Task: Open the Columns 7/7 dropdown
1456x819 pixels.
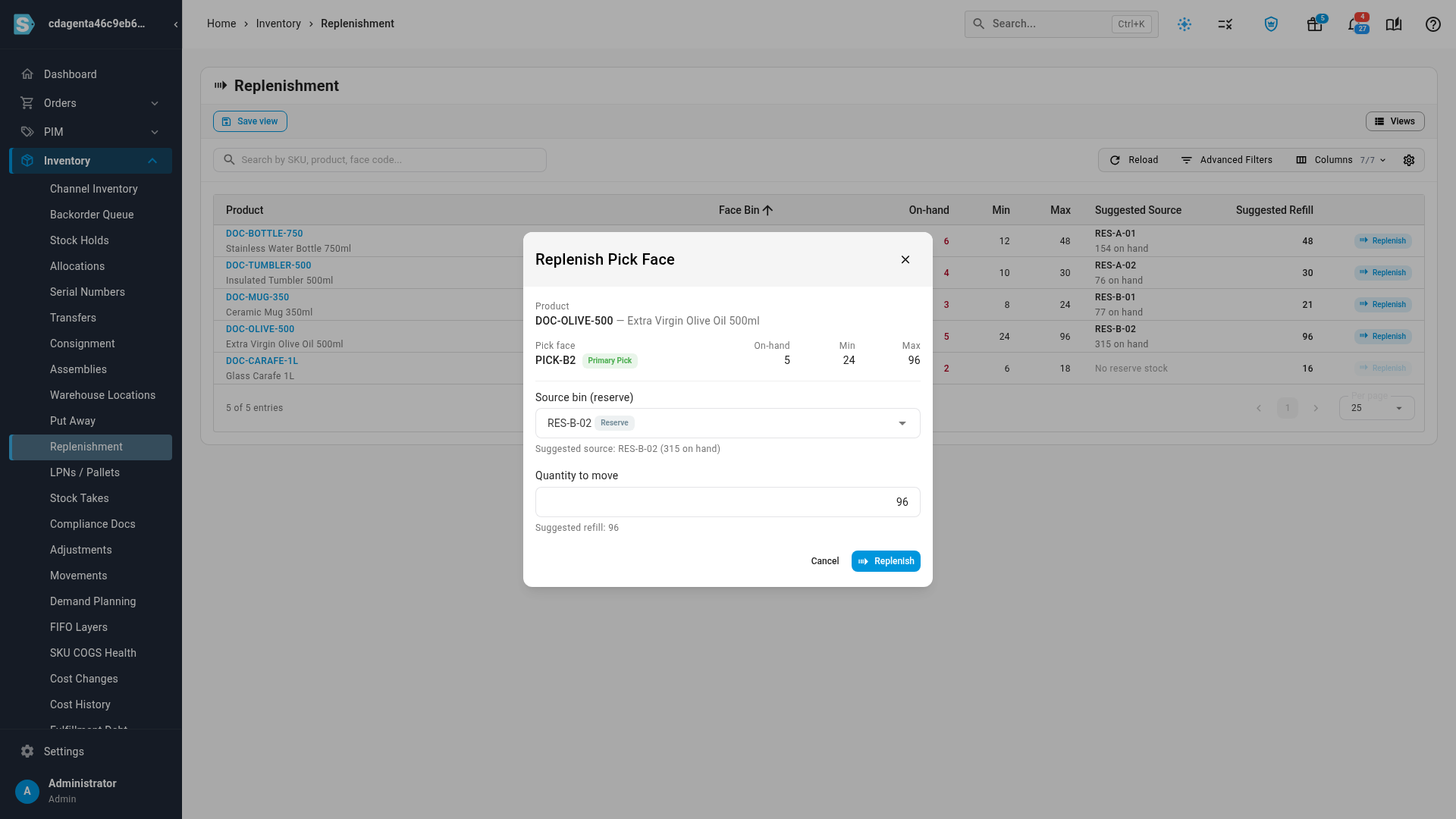Action: point(1341,160)
